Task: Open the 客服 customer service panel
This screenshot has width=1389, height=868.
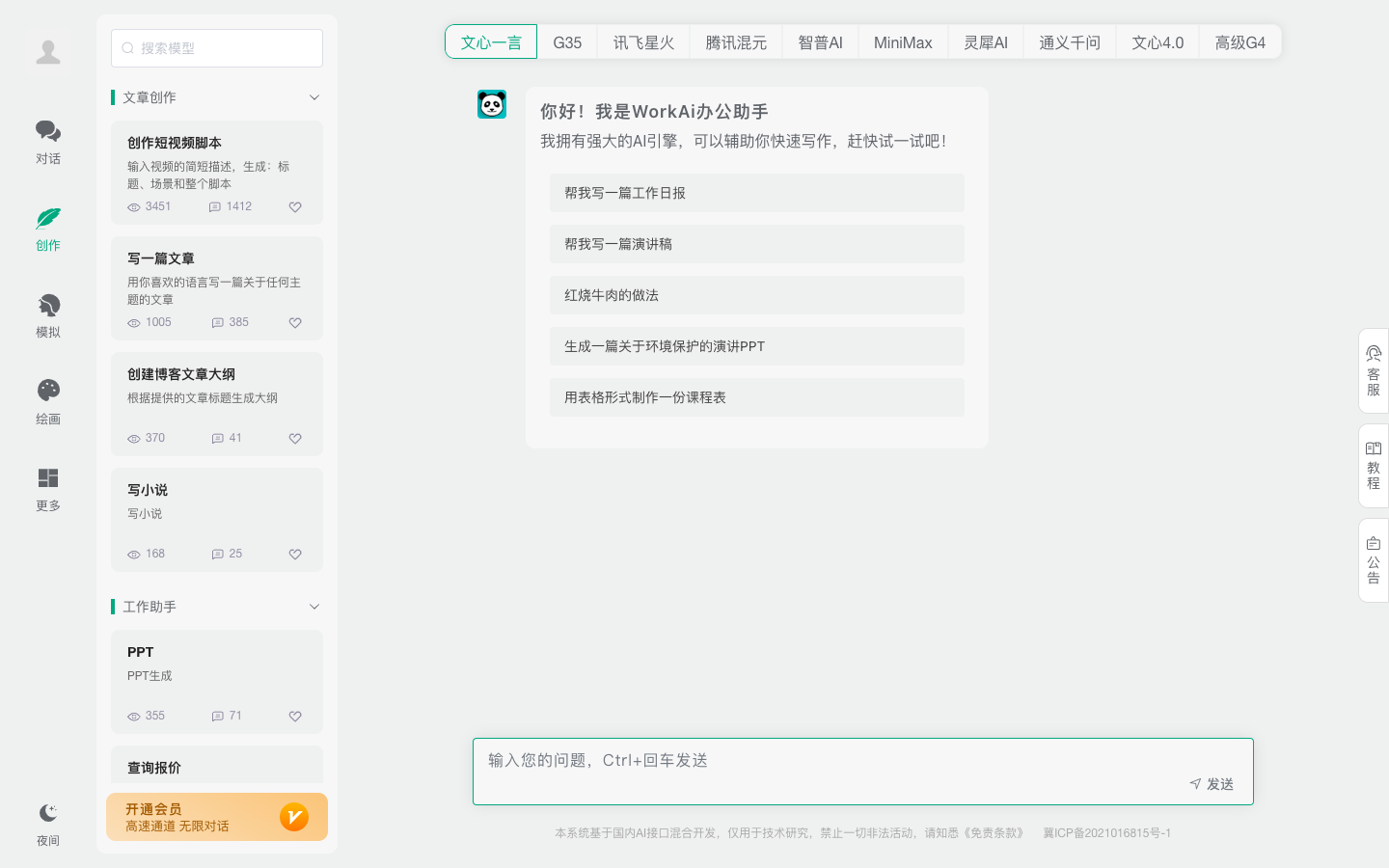Action: (1373, 371)
